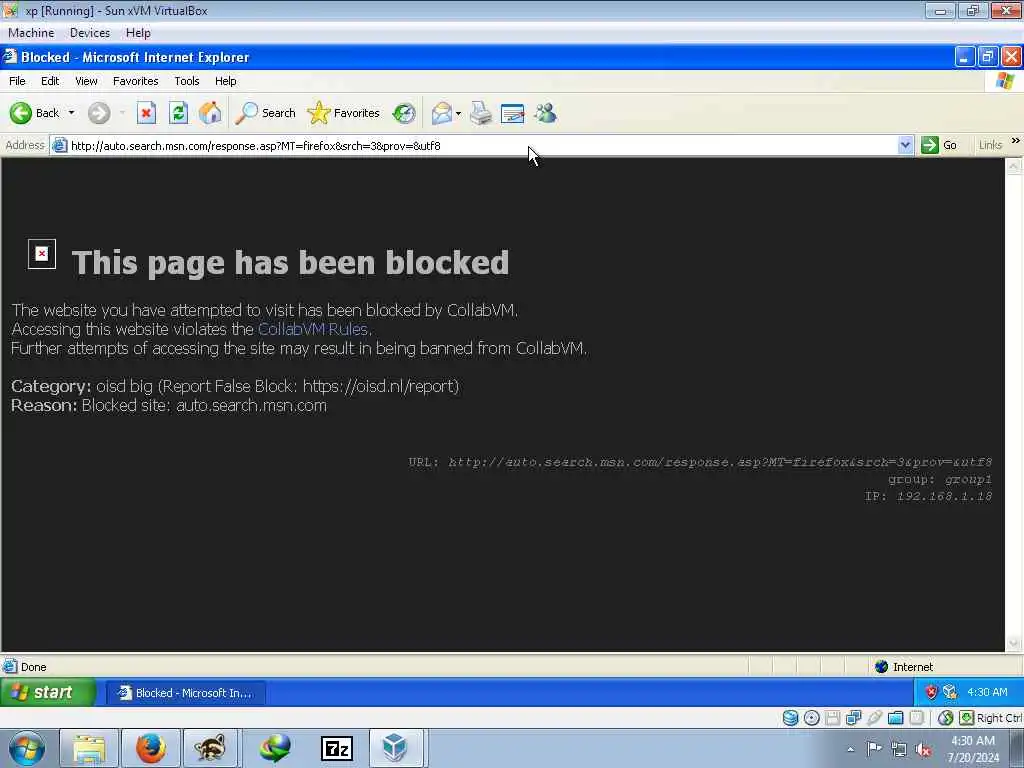Click the host key Right Ctrl indicator

tap(990, 718)
